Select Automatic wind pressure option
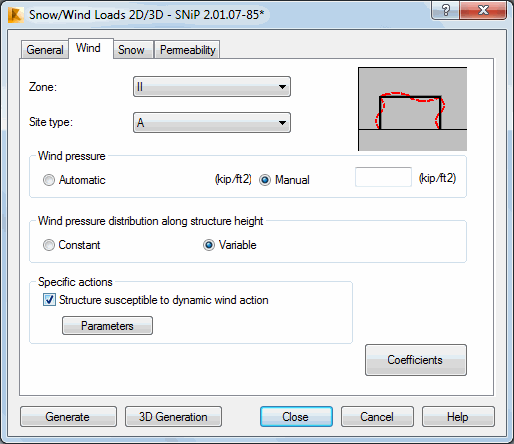This screenshot has width=514, height=444. coord(49,180)
